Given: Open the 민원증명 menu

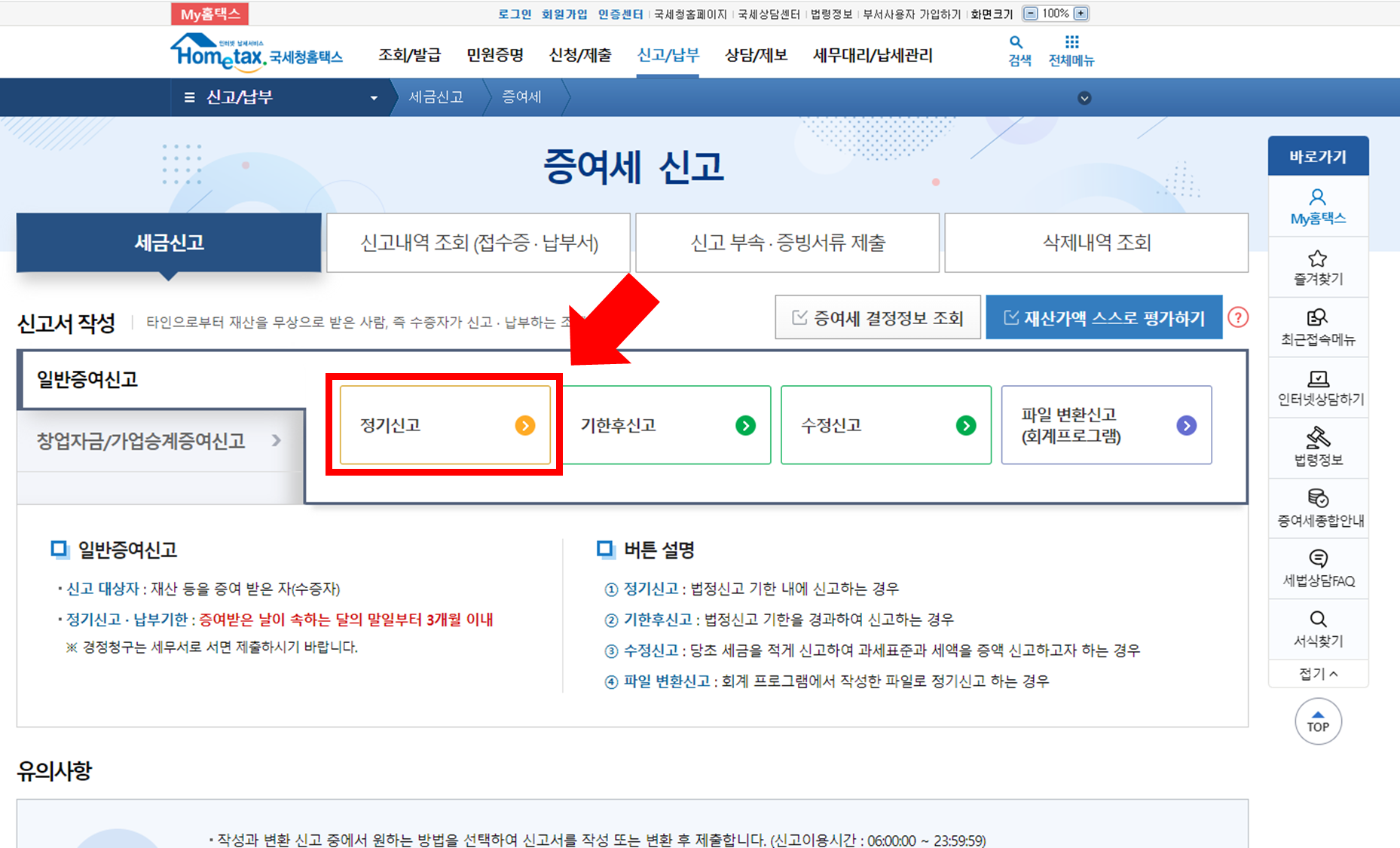Looking at the screenshot, I should tap(494, 55).
